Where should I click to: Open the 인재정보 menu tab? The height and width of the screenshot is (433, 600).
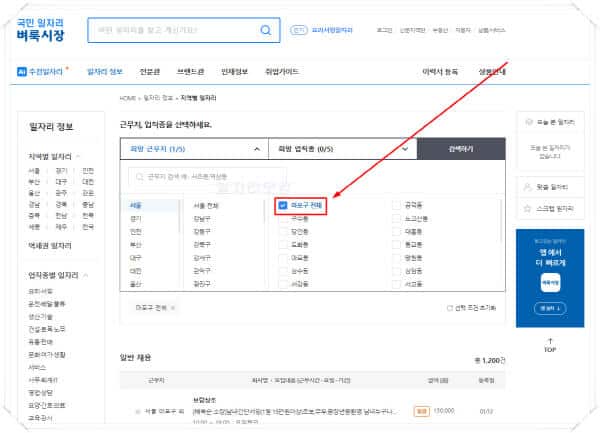click(x=235, y=72)
